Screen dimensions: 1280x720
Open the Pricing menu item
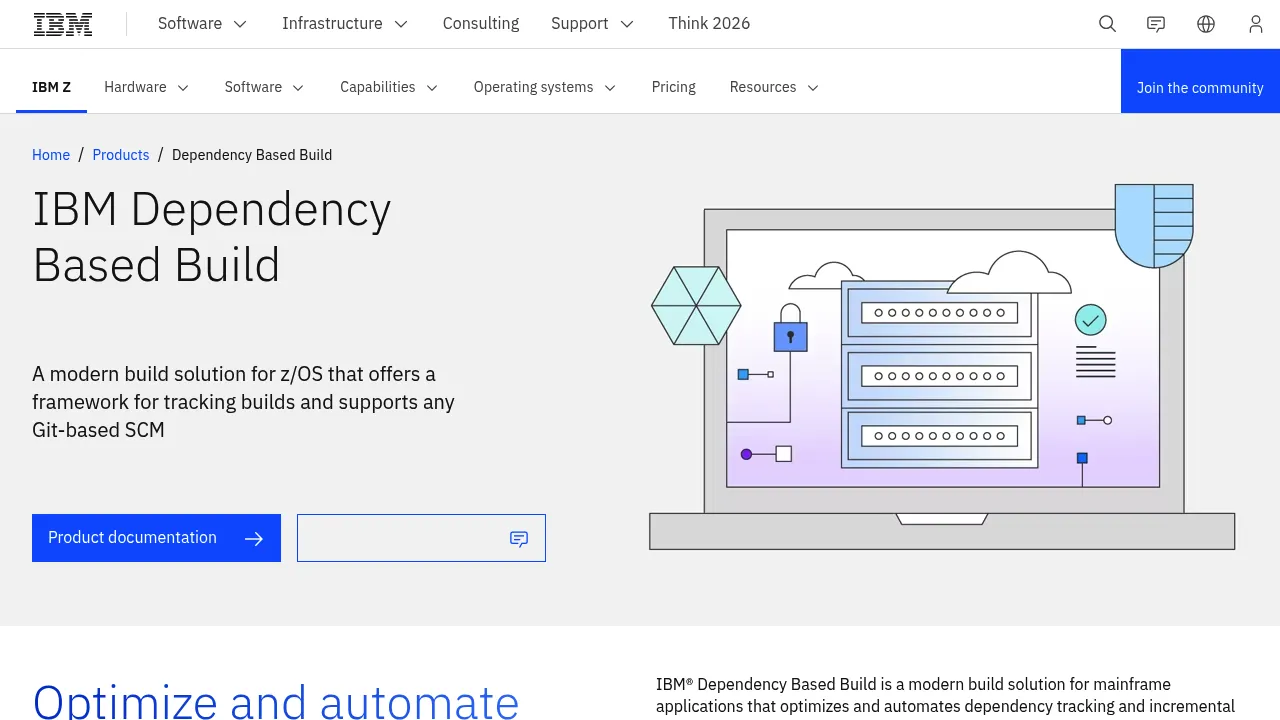pos(674,87)
